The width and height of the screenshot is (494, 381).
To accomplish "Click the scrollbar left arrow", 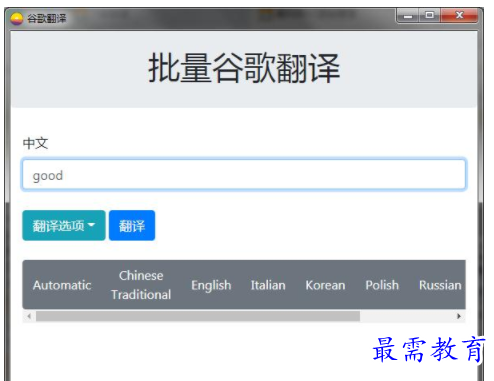I will click(29, 316).
